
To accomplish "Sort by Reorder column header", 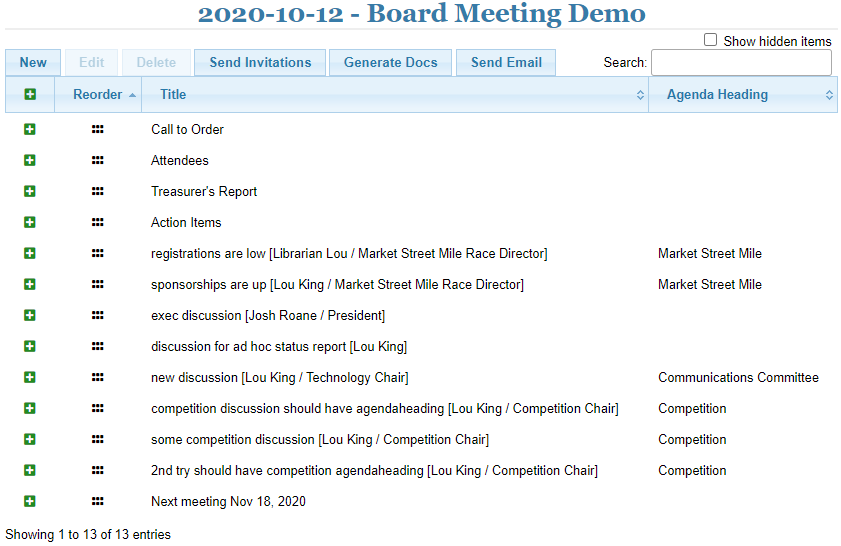I will pos(98,94).
